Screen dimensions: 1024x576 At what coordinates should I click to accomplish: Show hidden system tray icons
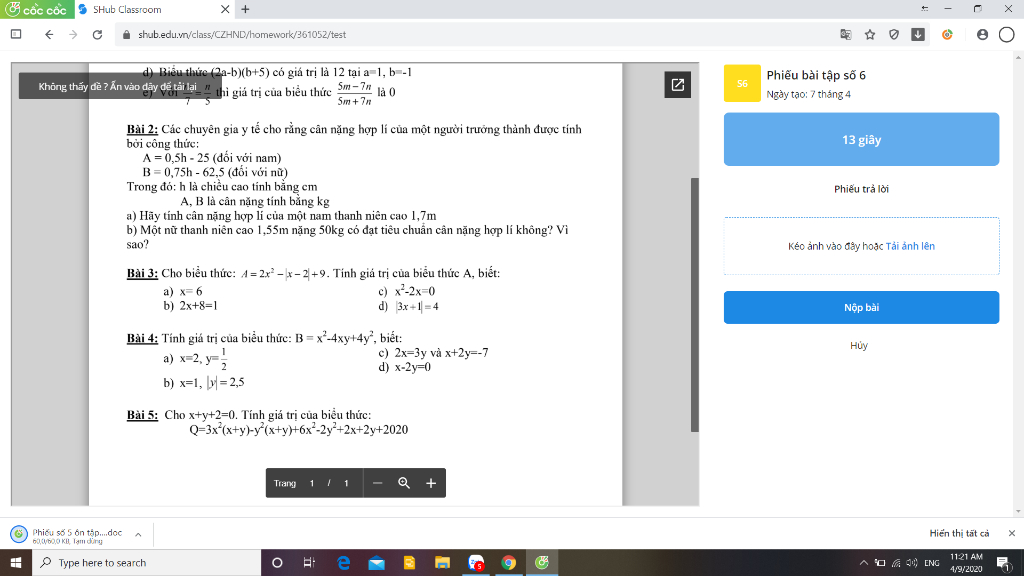863,562
